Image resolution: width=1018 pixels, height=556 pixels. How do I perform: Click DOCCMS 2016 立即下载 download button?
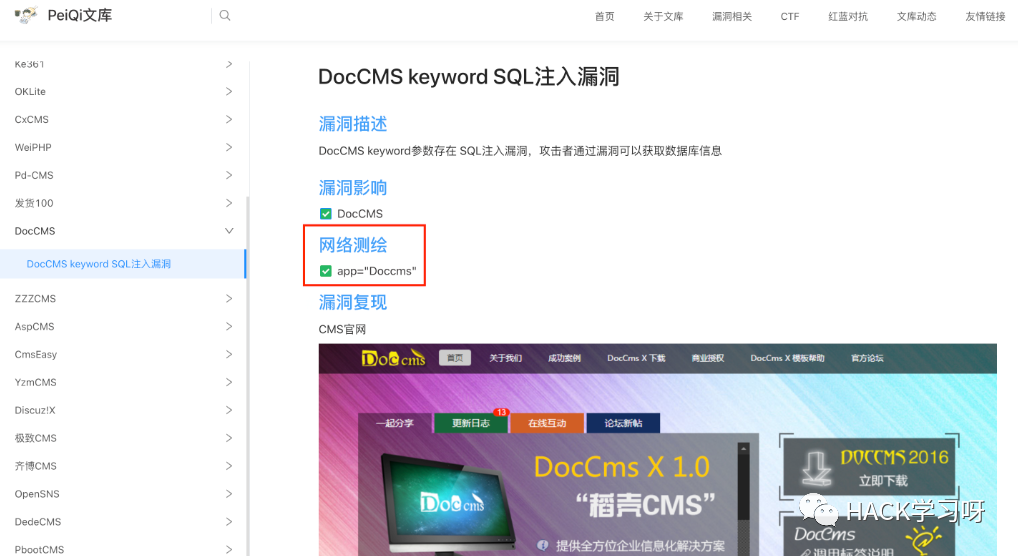[x=869, y=467]
